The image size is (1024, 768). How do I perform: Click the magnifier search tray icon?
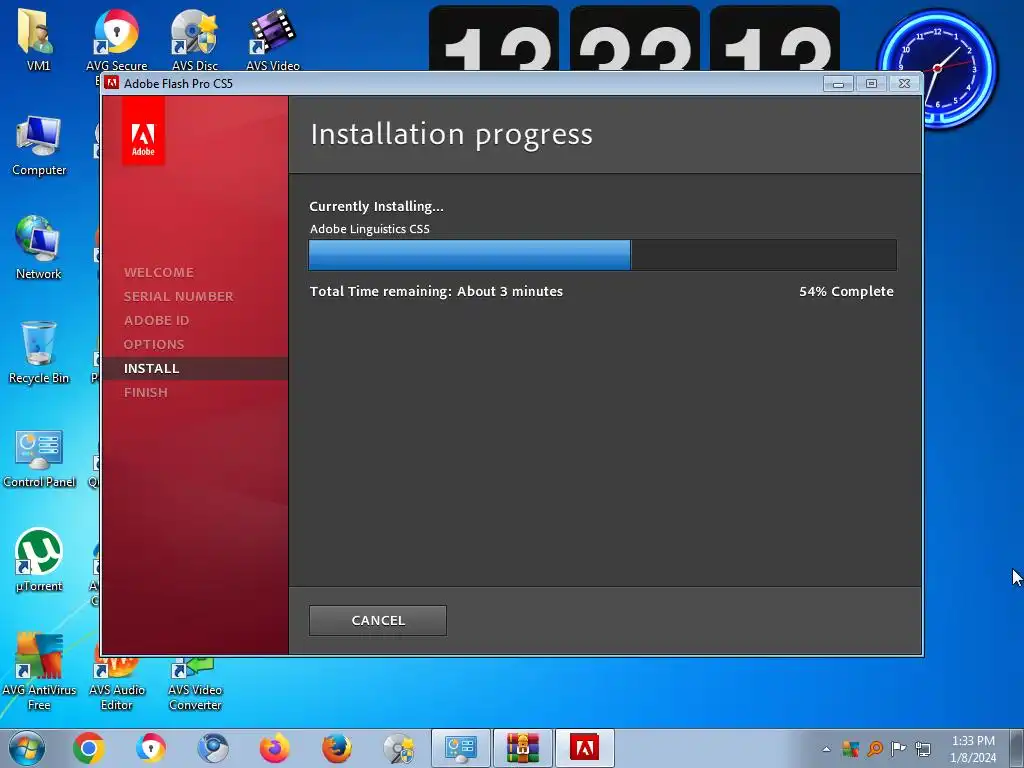point(874,748)
